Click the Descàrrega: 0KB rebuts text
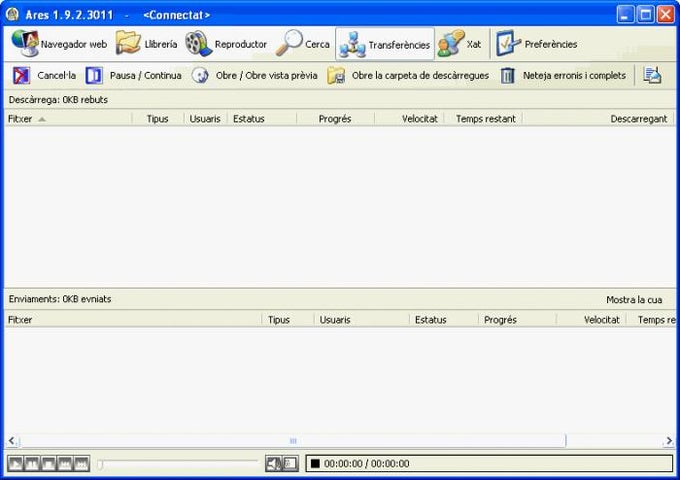Image resolution: width=680 pixels, height=480 pixels. click(x=58, y=100)
